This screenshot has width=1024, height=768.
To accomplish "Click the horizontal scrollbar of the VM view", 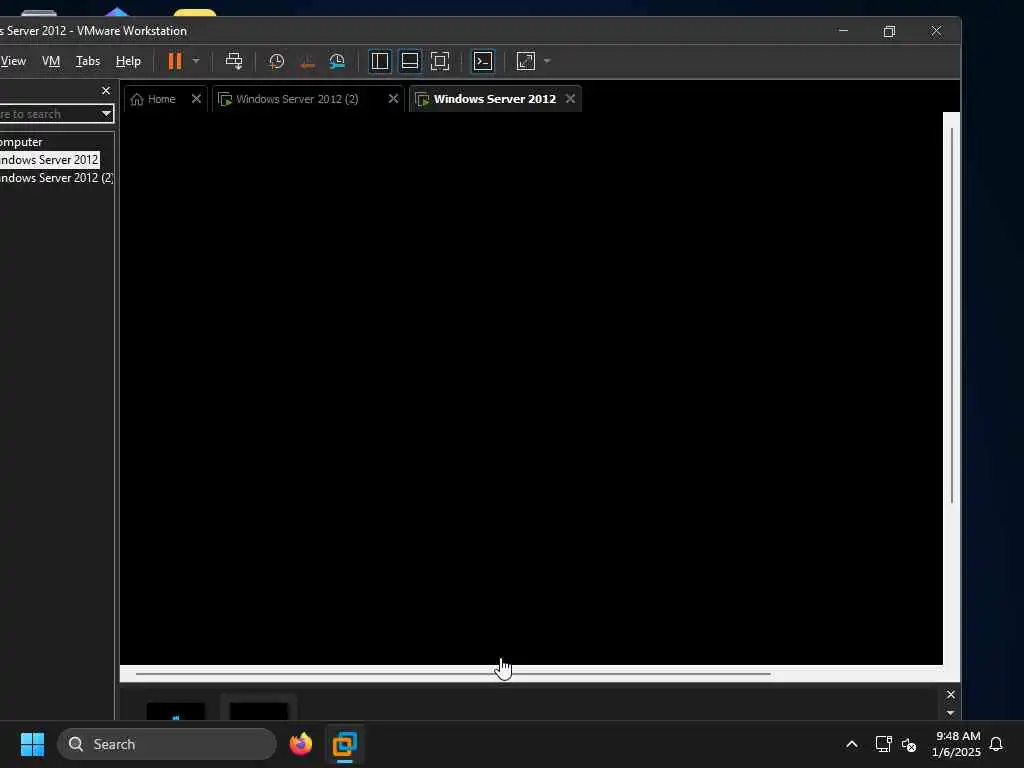I will [453, 673].
